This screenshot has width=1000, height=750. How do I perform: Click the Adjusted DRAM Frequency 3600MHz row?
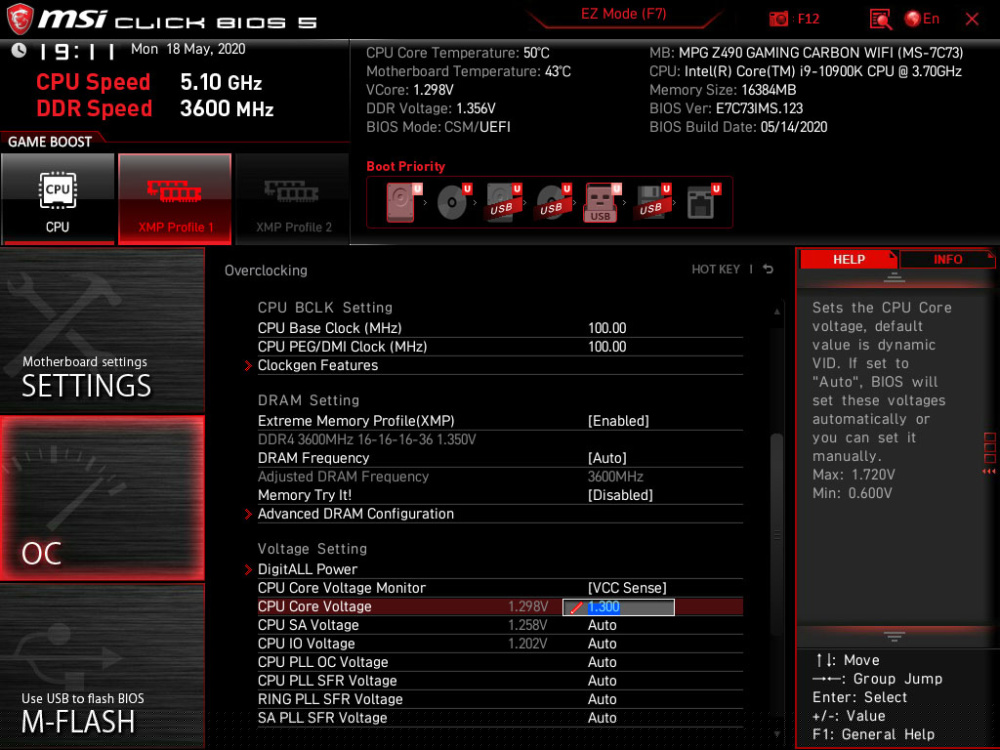pos(500,477)
